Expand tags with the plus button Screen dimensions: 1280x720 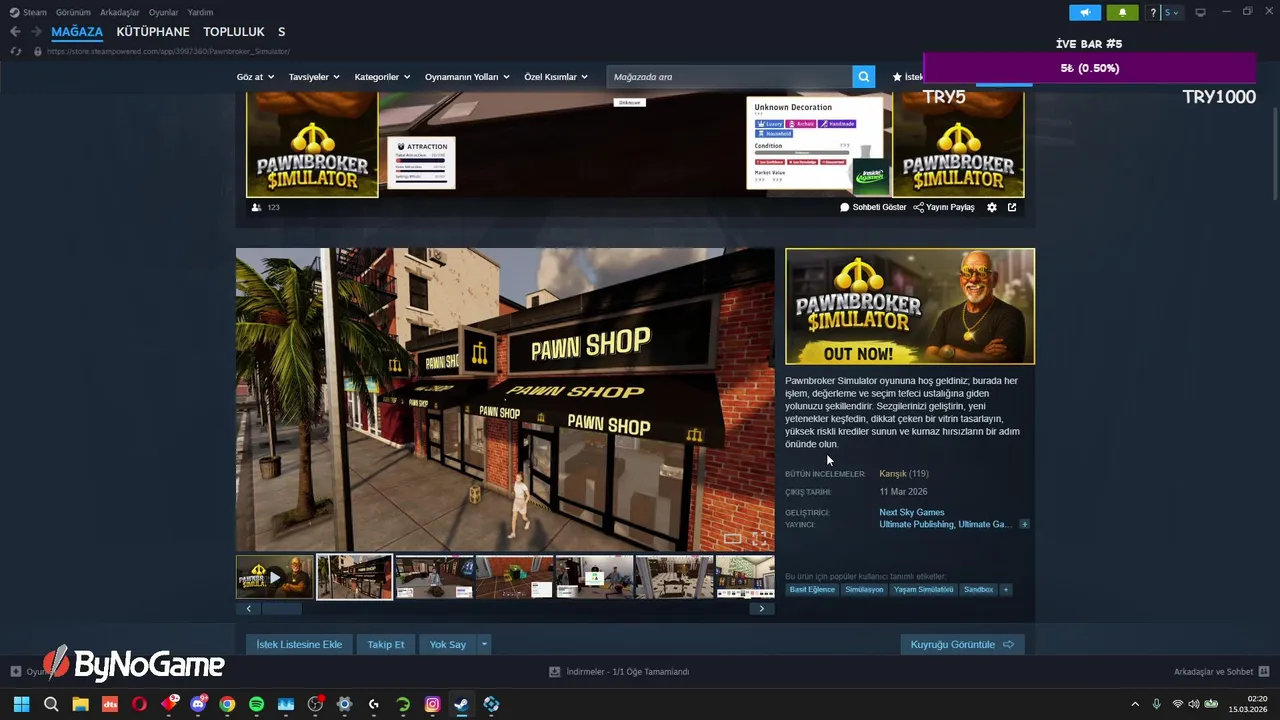pos(1006,590)
